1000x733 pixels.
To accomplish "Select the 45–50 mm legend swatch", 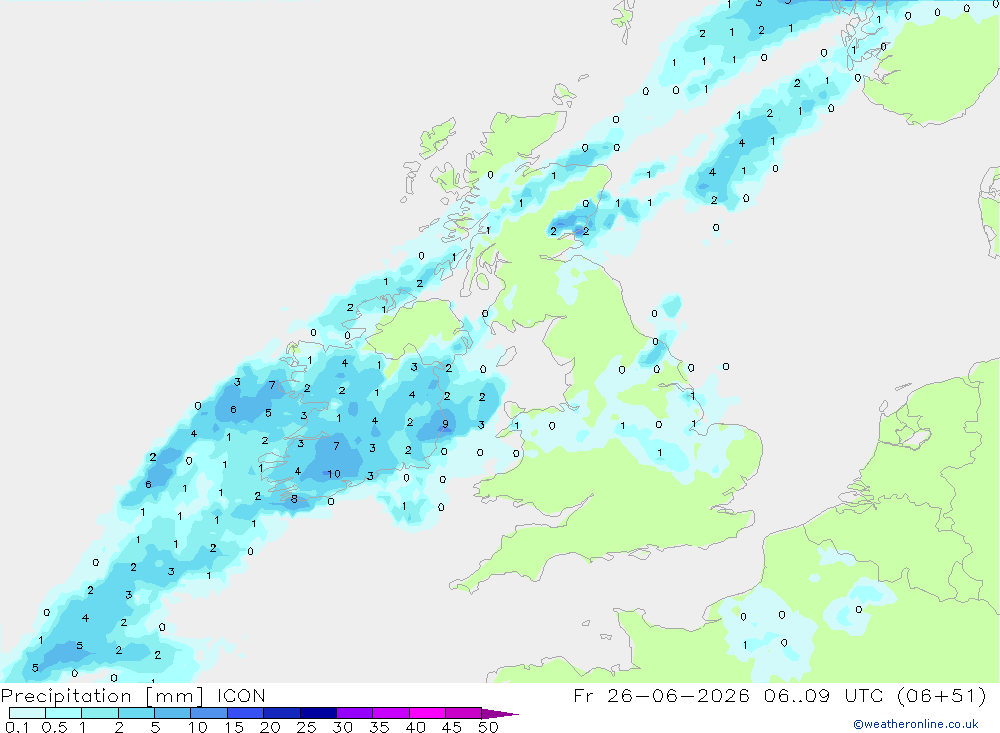I will (x=464, y=713).
